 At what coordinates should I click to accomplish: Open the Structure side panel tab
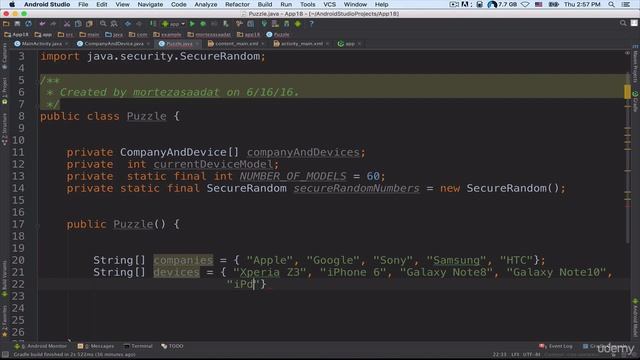click(4, 129)
